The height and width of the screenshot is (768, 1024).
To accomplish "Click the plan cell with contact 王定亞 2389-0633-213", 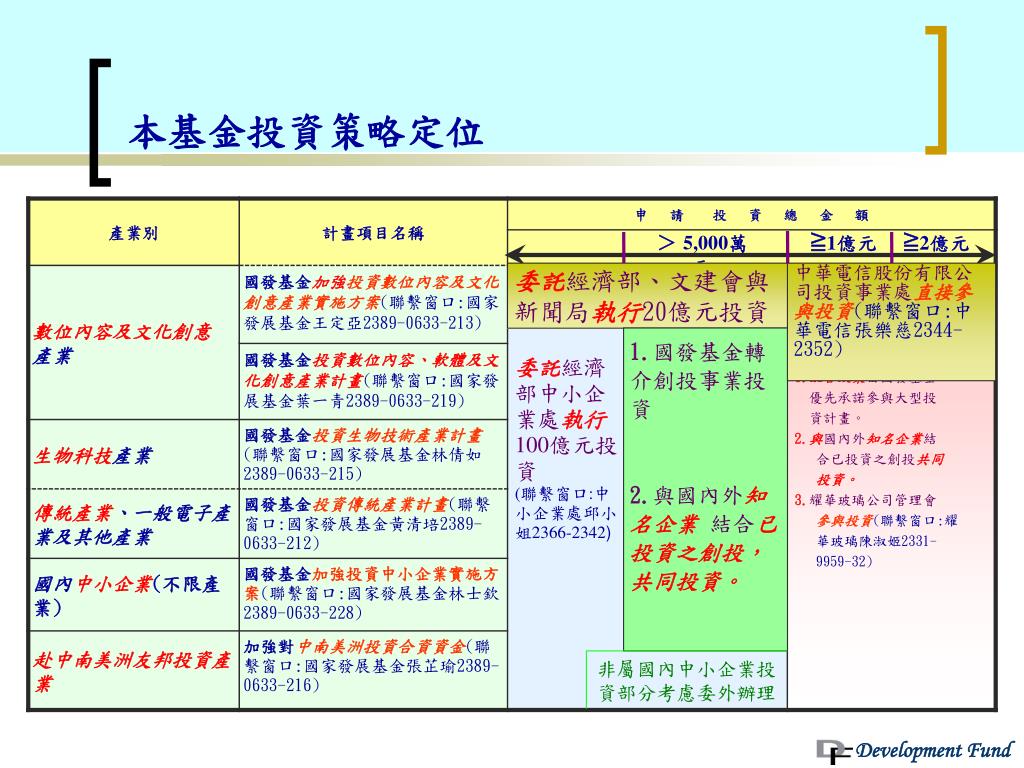I will [374, 303].
